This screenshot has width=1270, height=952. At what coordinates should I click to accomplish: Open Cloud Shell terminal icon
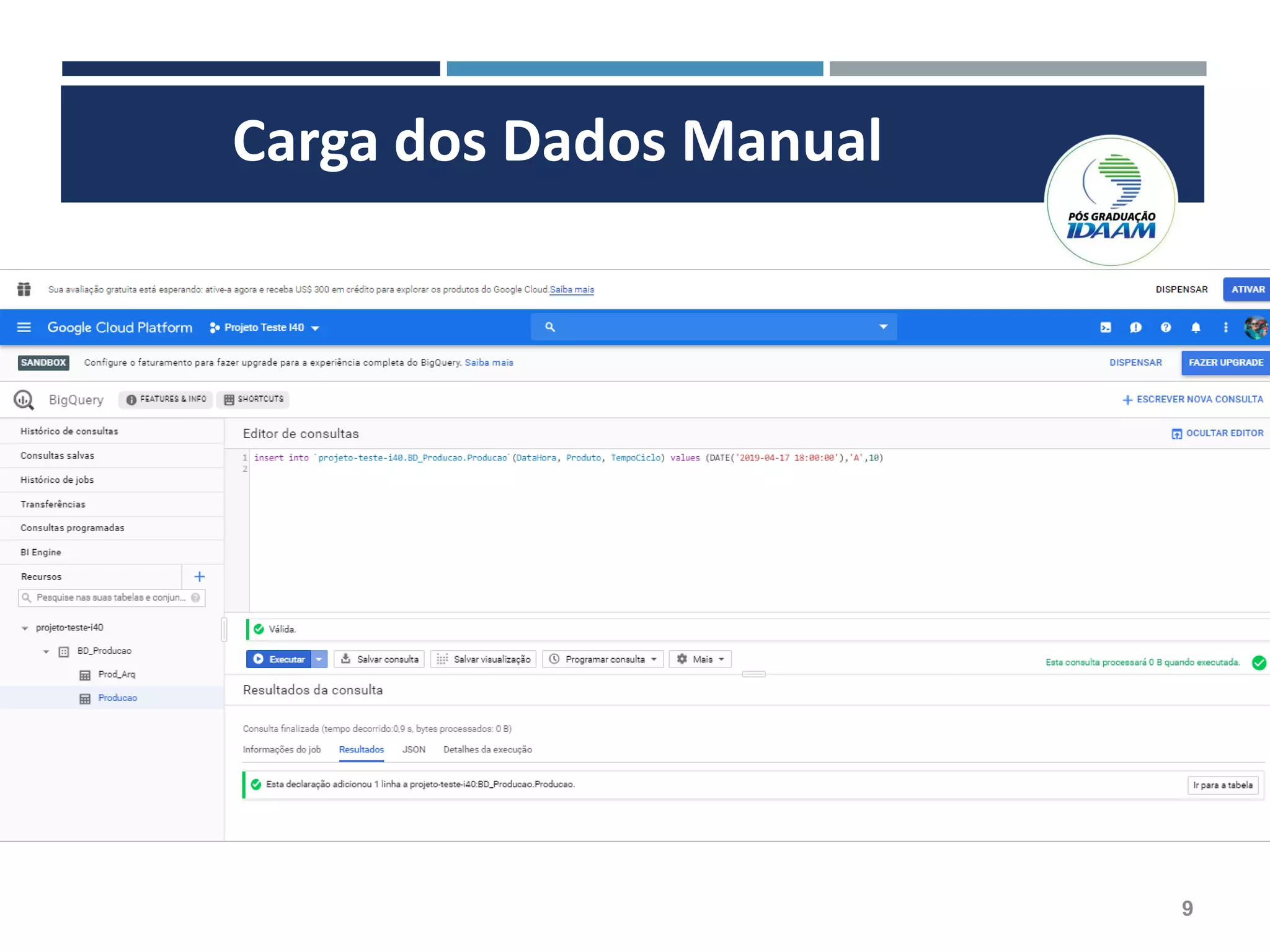point(1106,327)
